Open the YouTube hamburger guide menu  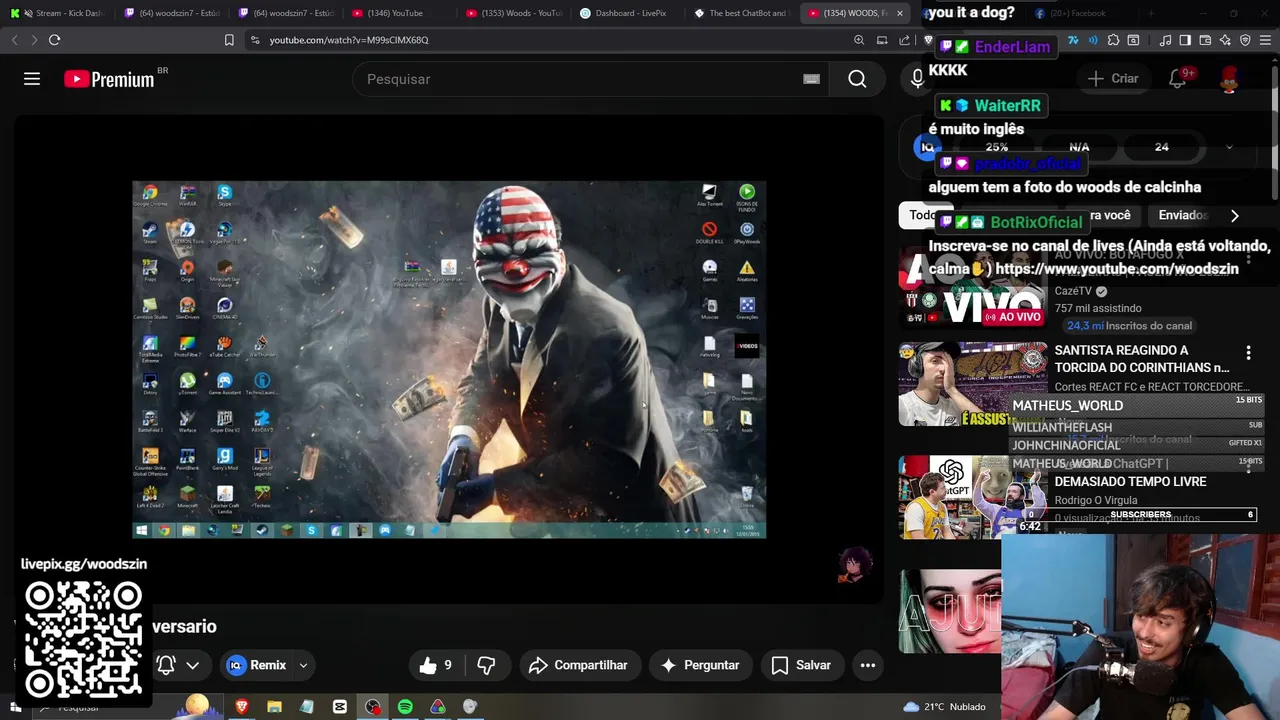click(32, 79)
